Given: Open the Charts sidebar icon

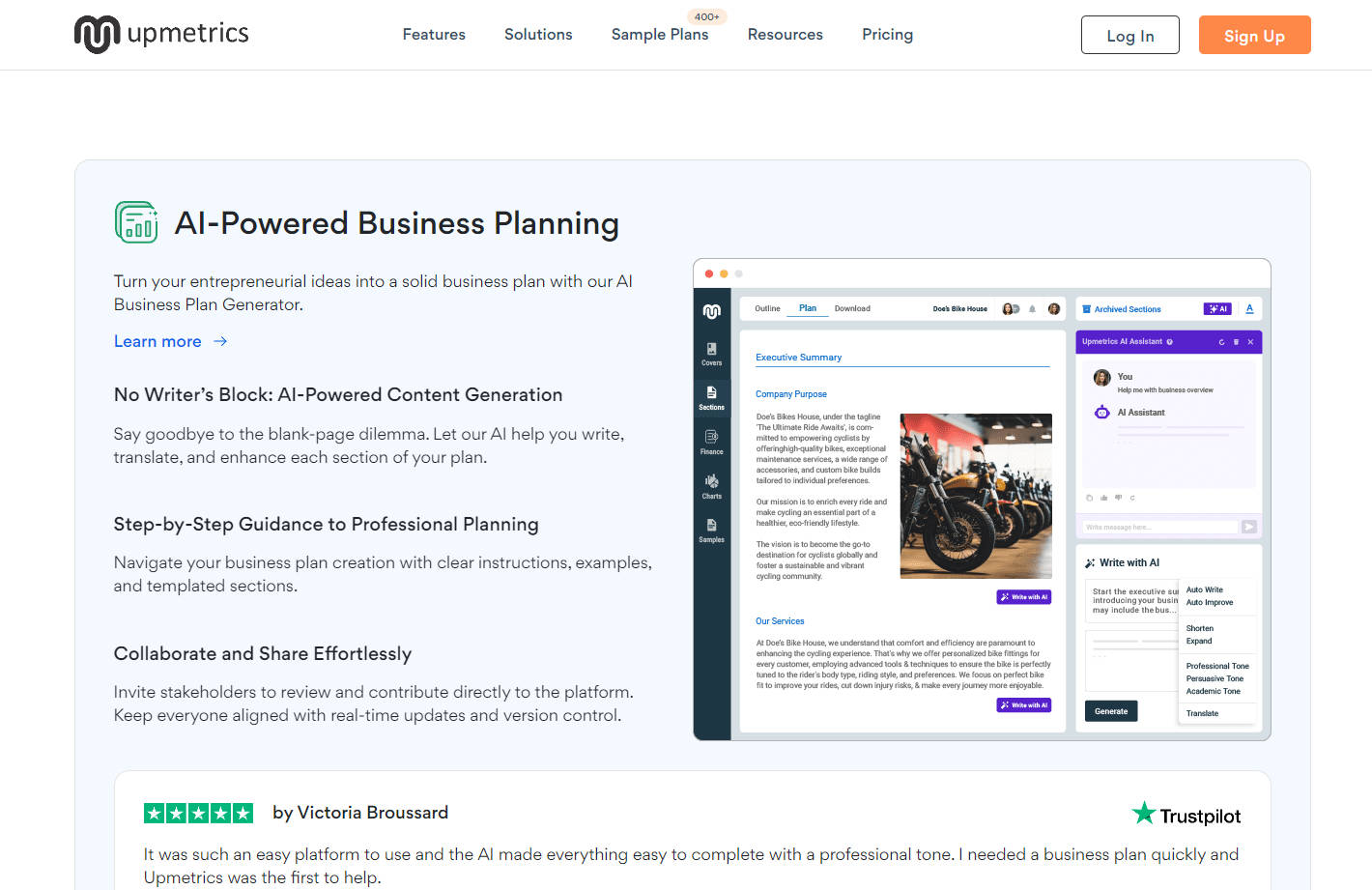Looking at the screenshot, I should click(x=711, y=486).
